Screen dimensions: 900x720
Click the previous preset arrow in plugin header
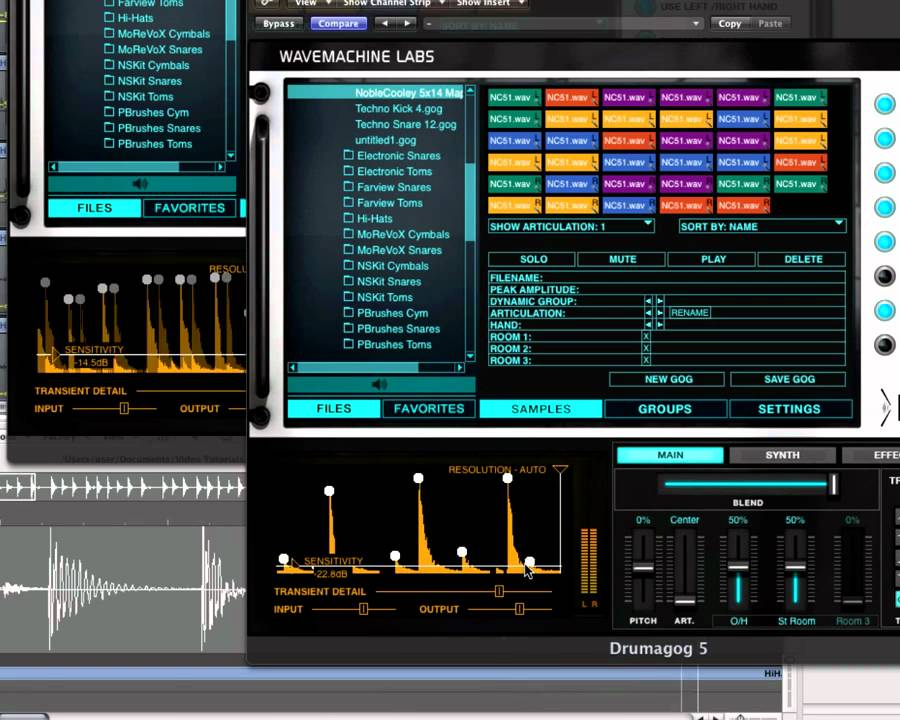[385, 24]
